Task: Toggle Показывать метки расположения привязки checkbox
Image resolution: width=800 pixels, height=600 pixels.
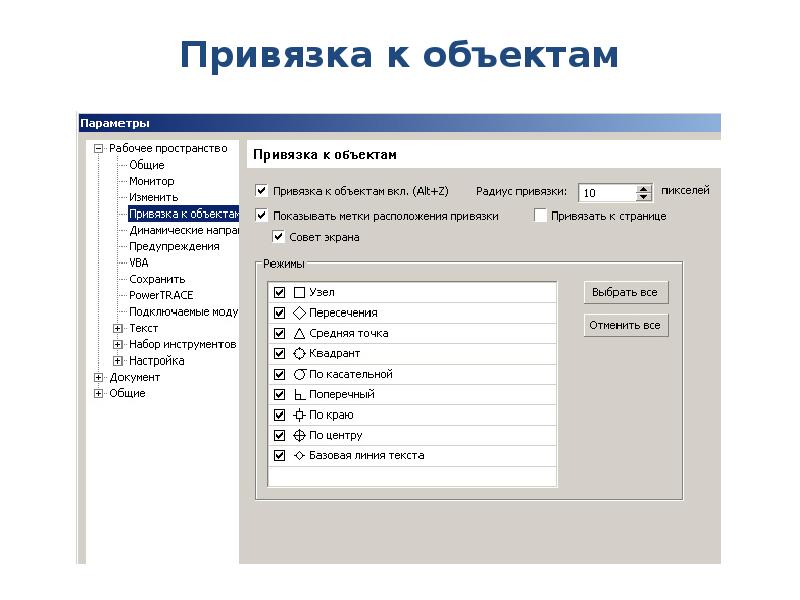Action: pyautogui.click(x=261, y=215)
